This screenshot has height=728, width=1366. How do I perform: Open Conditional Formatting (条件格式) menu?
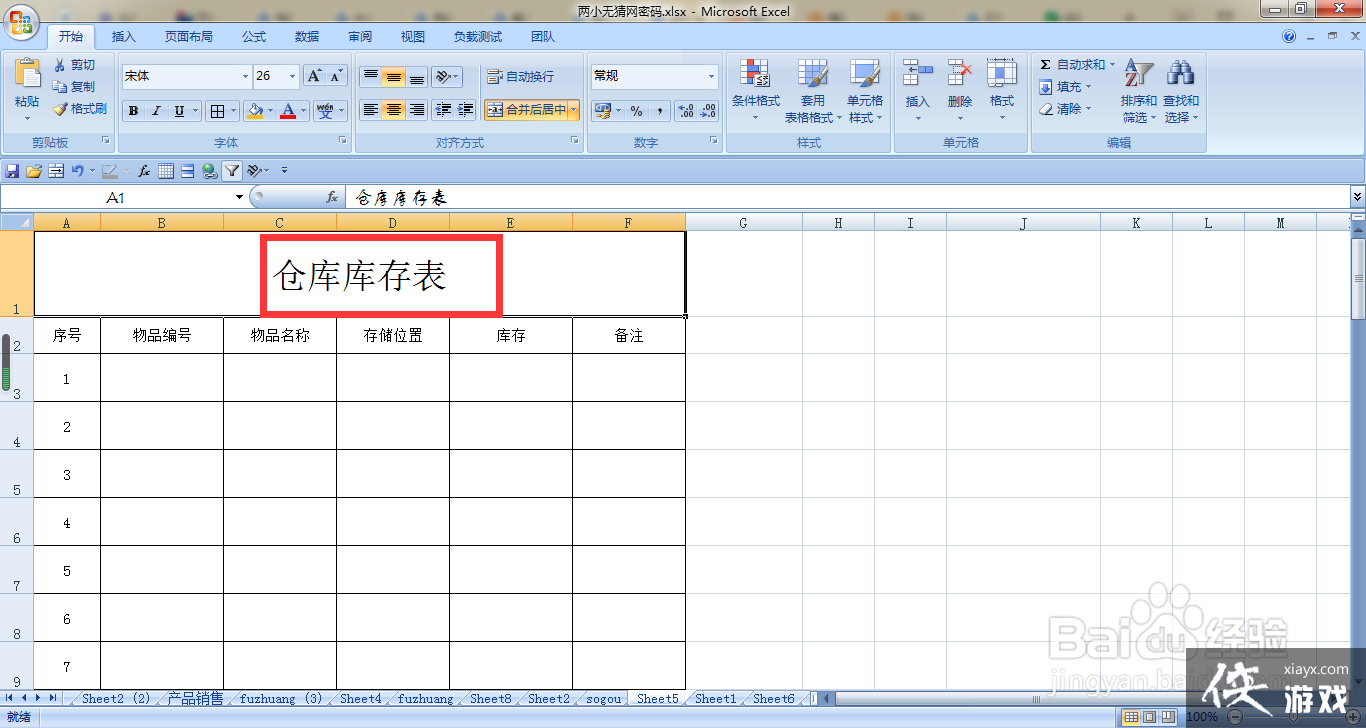click(x=756, y=91)
